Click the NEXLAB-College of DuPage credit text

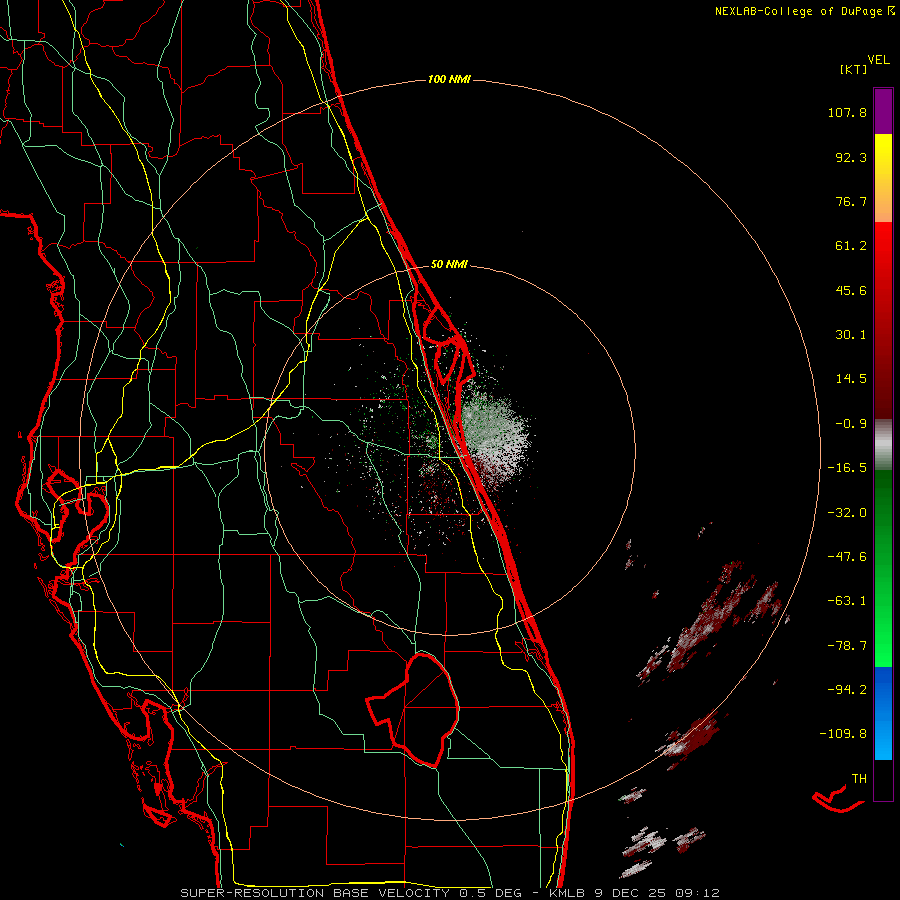[x=799, y=11]
